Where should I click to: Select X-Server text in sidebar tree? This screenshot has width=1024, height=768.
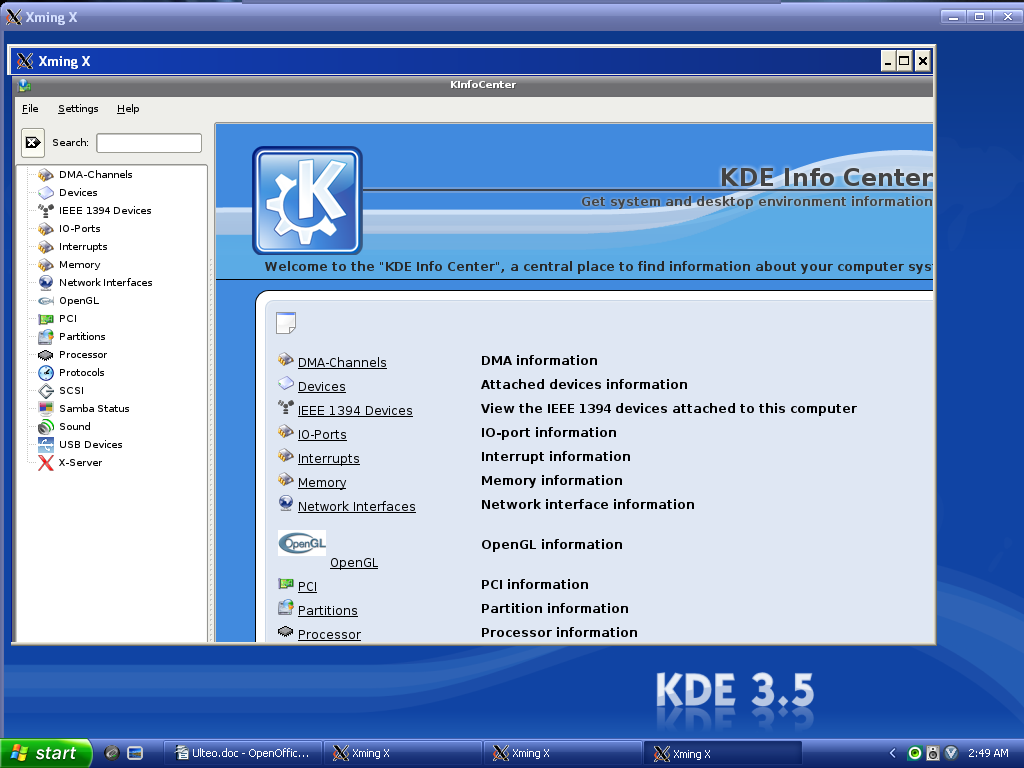(x=80, y=463)
